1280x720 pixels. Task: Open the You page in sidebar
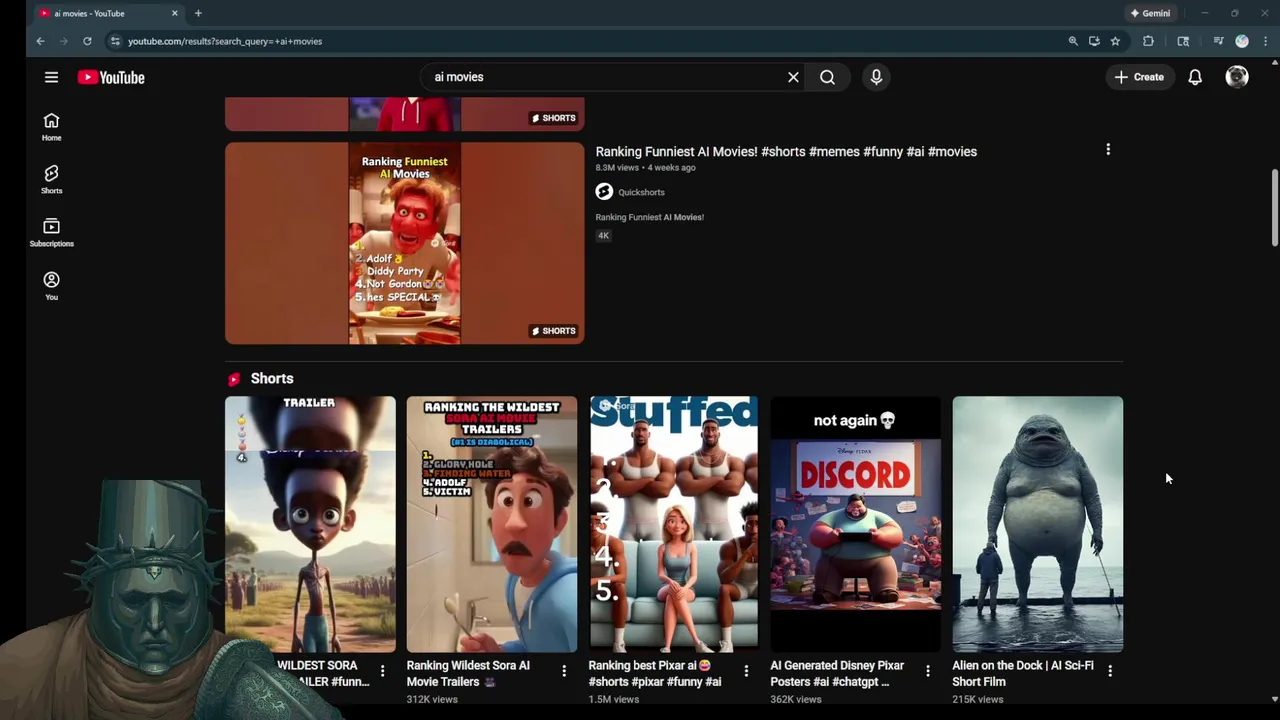51,286
